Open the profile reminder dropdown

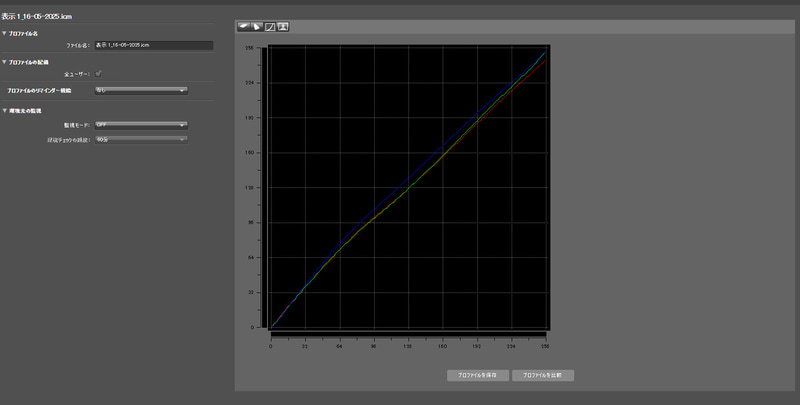141,90
